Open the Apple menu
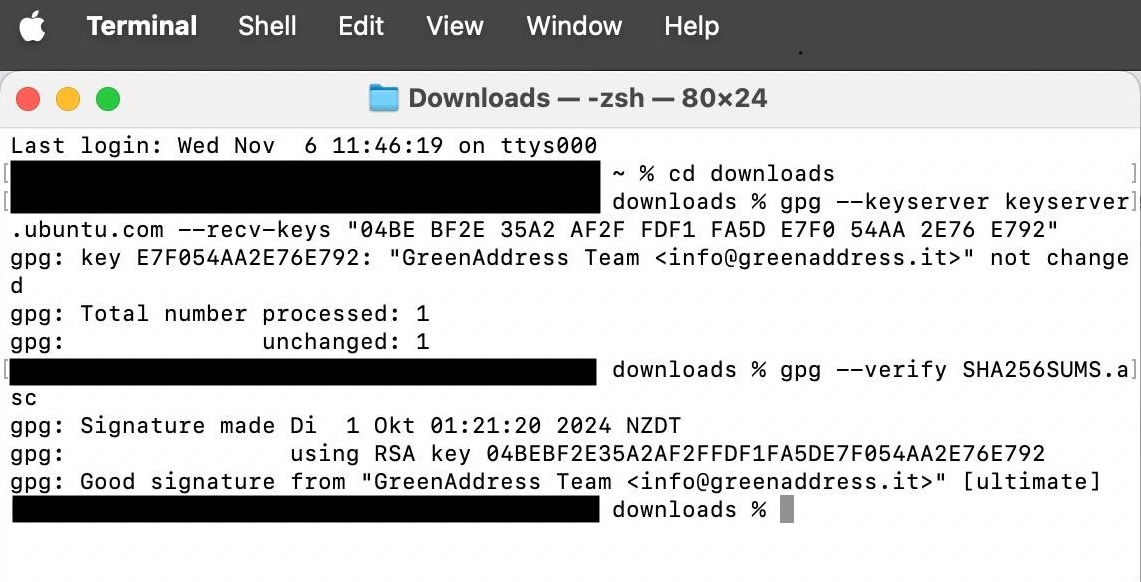Image resolution: width=1141 pixels, height=582 pixels. [32, 27]
